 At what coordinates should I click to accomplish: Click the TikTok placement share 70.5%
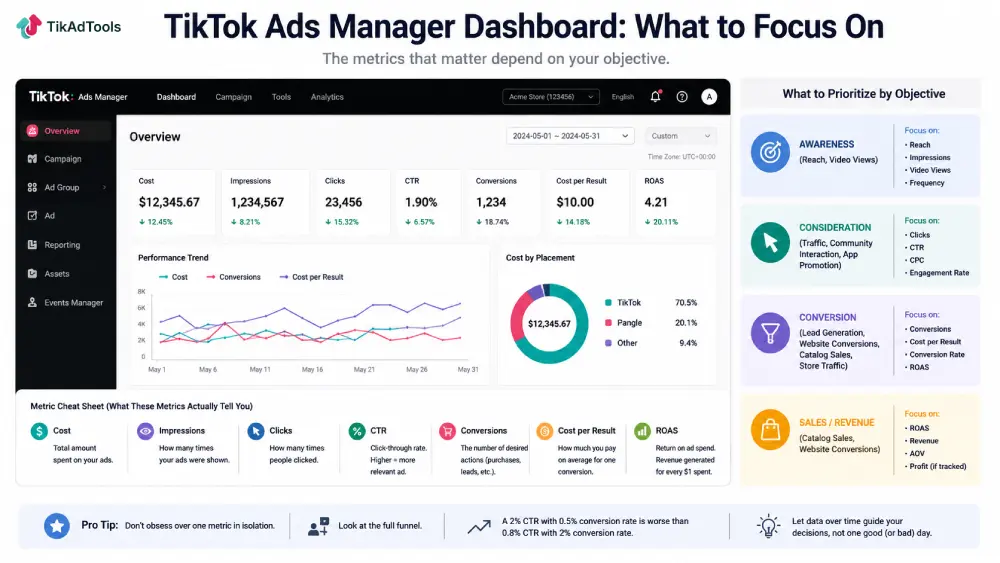(x=686, y=303)
